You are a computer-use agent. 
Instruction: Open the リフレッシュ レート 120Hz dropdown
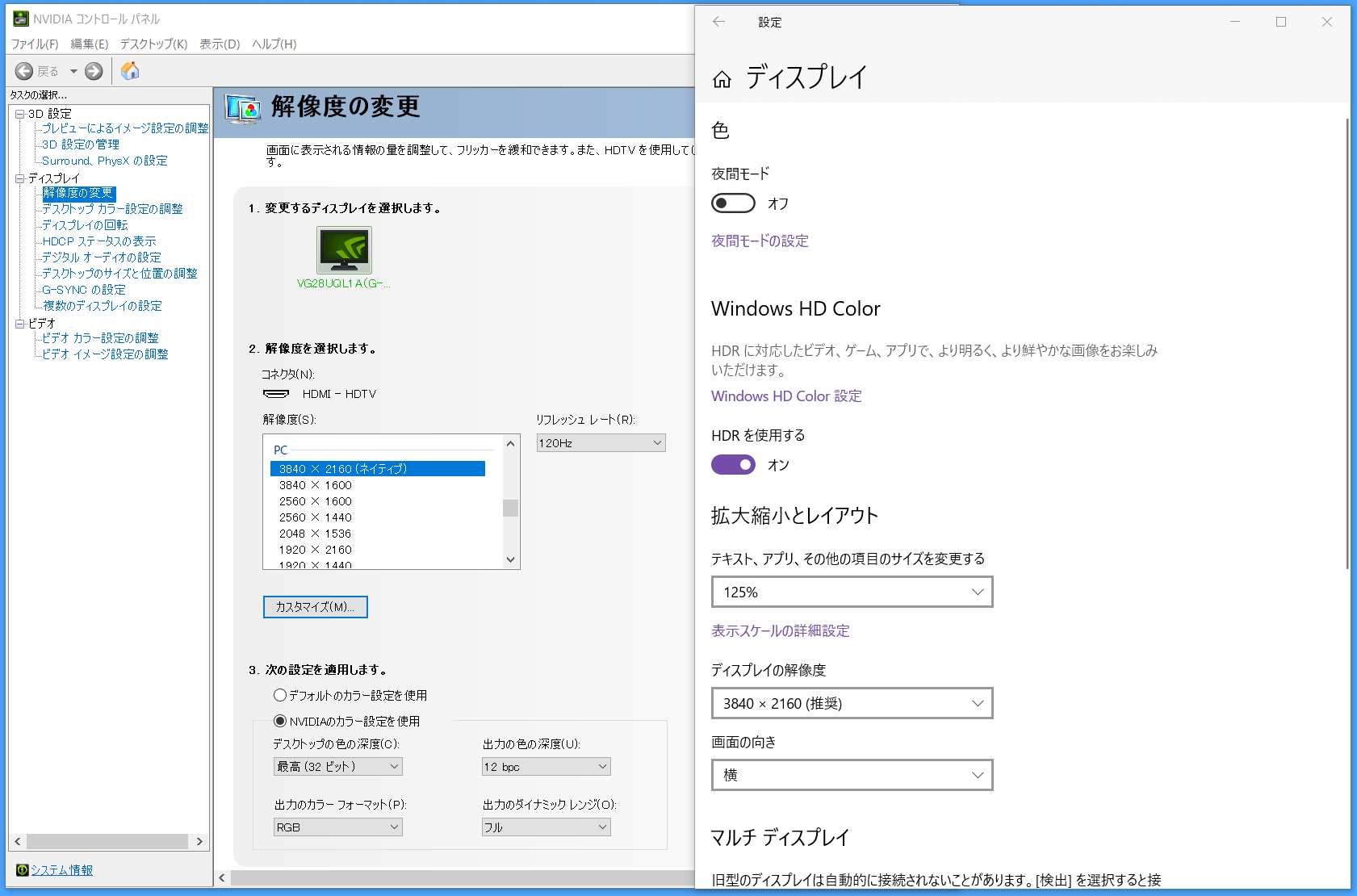(601, 443)
